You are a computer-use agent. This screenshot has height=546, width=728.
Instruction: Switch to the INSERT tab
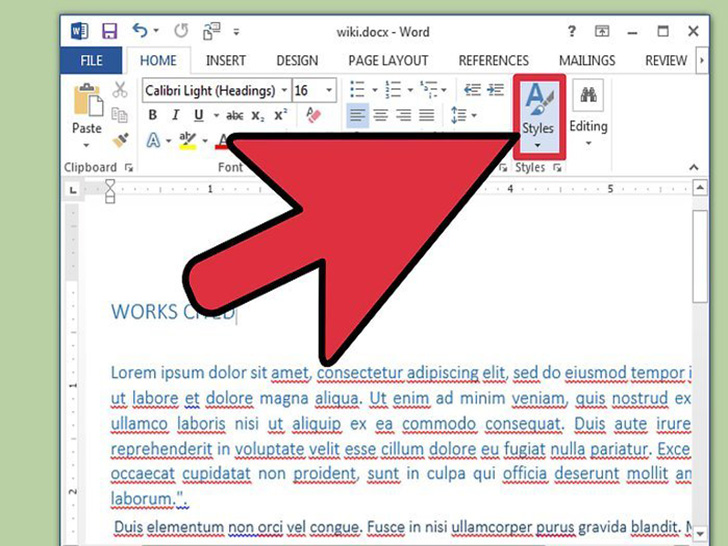tap(226, 60)
